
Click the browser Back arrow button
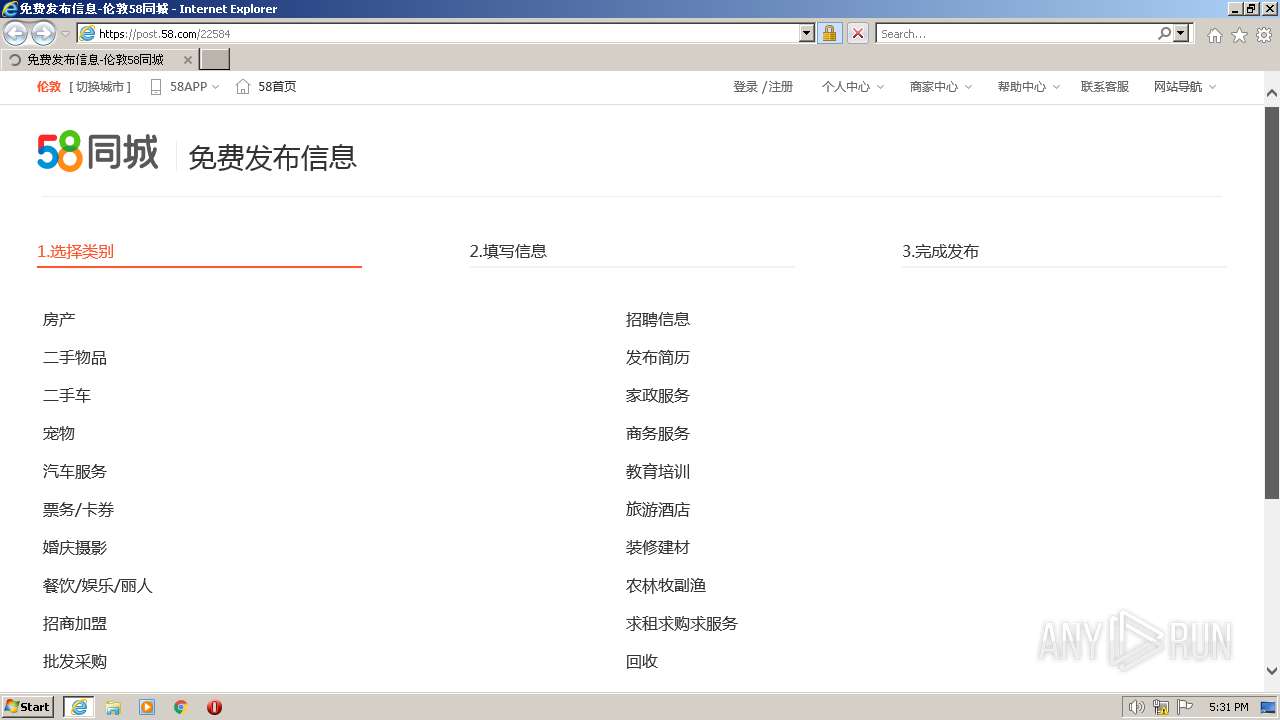[x=16, y=33]
